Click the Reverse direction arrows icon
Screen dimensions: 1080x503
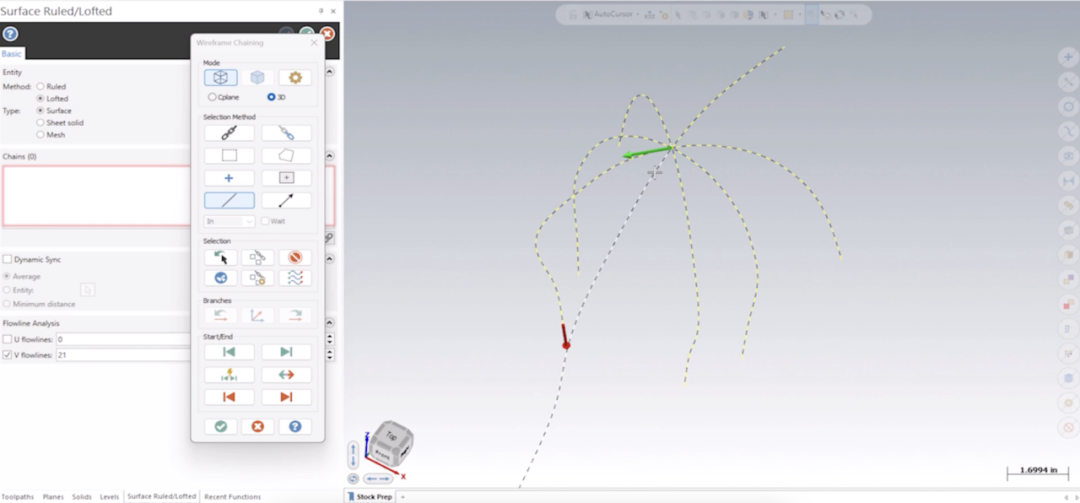point(286,375)
